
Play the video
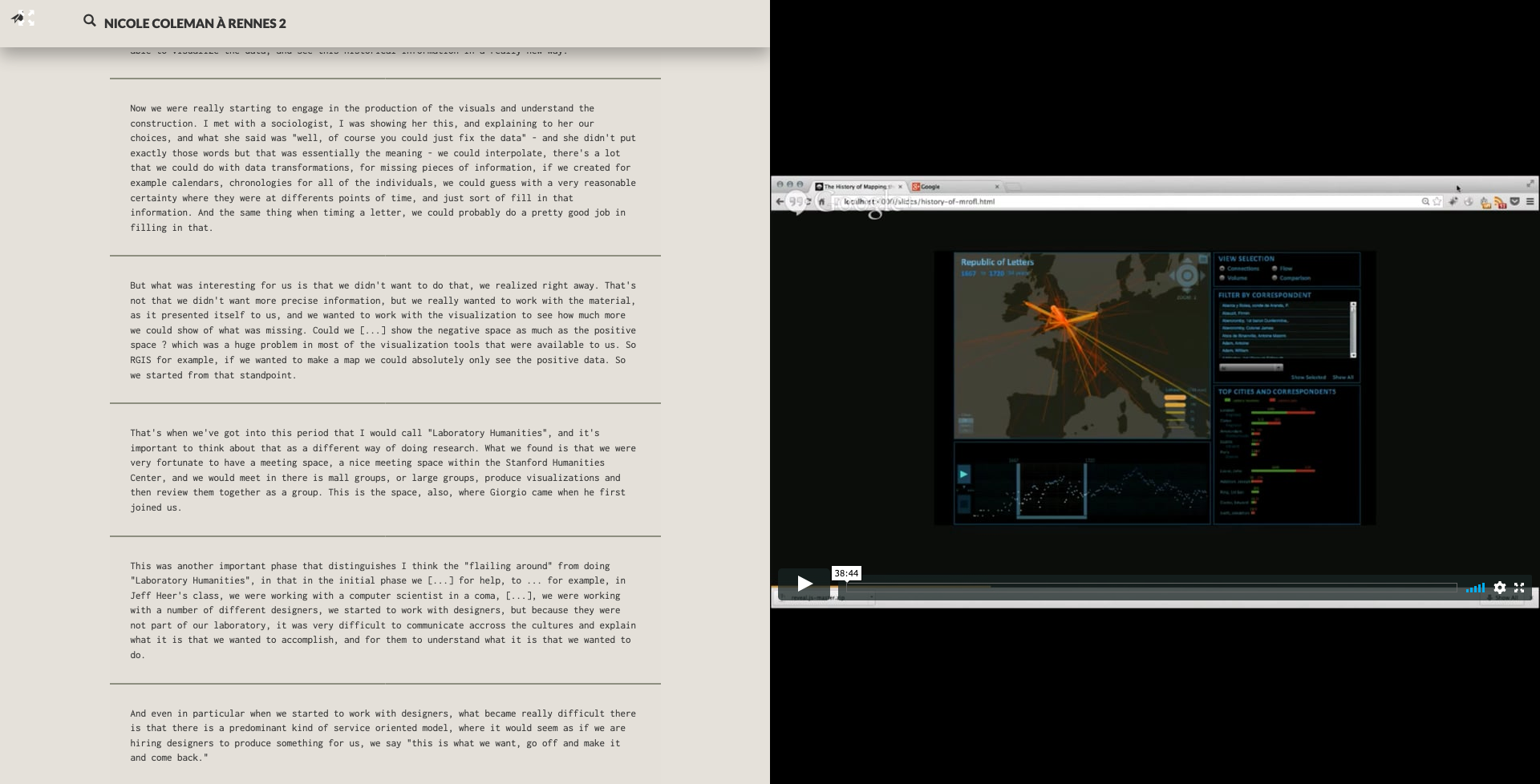coord(804,584)
